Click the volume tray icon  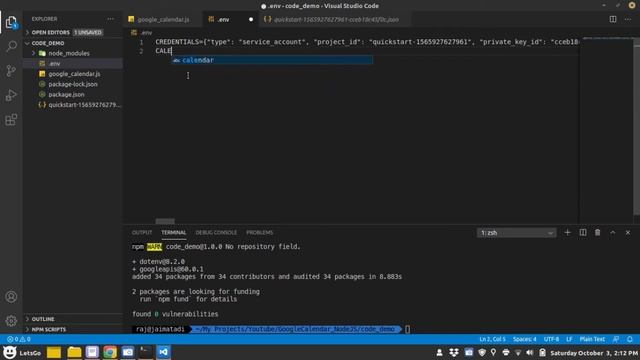529,352
